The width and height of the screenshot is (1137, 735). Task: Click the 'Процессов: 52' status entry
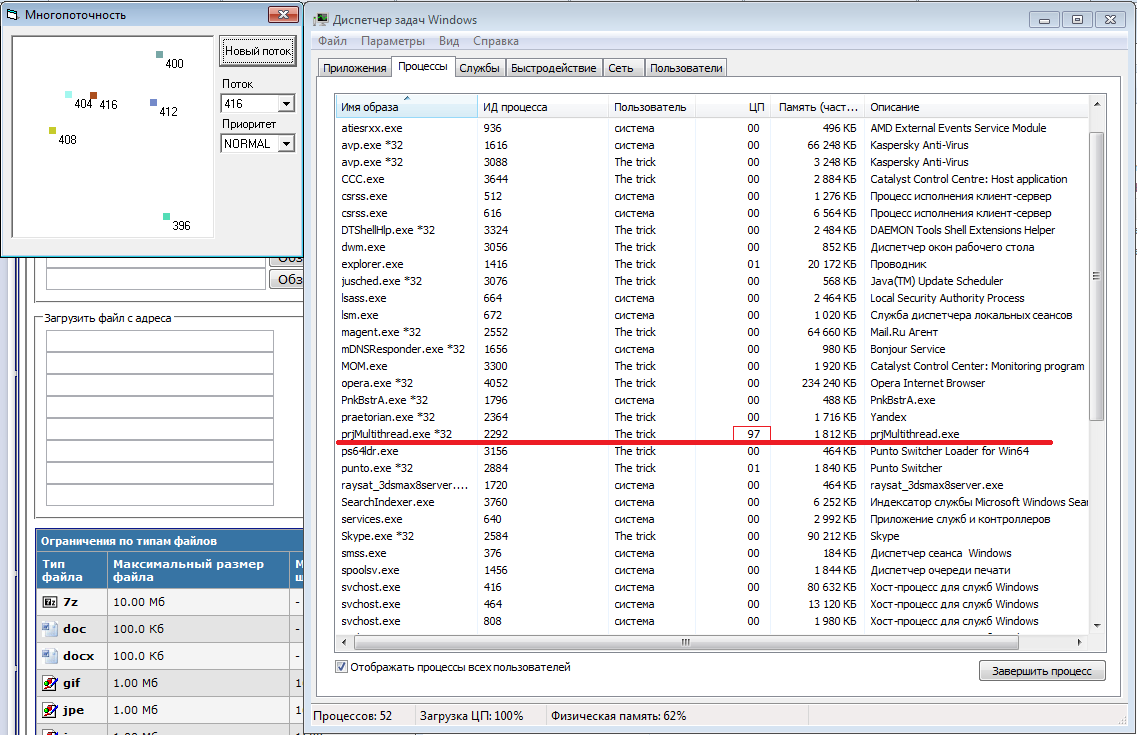[x=352, y=715]
